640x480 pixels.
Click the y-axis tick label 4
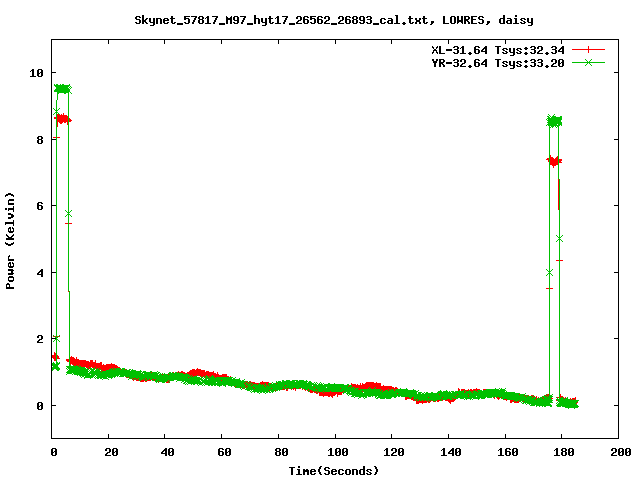tap(40, 273)
